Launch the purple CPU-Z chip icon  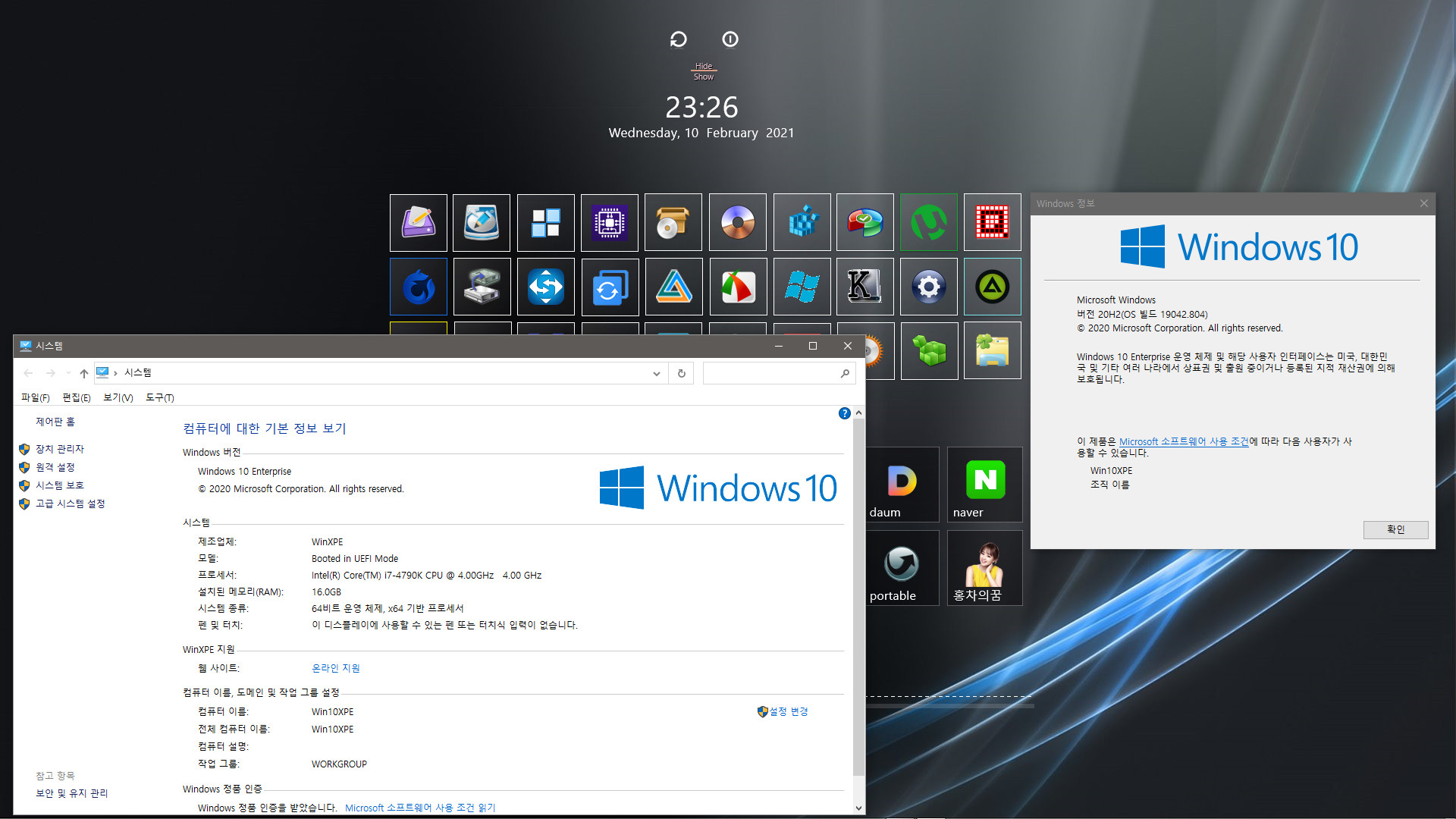610,223
